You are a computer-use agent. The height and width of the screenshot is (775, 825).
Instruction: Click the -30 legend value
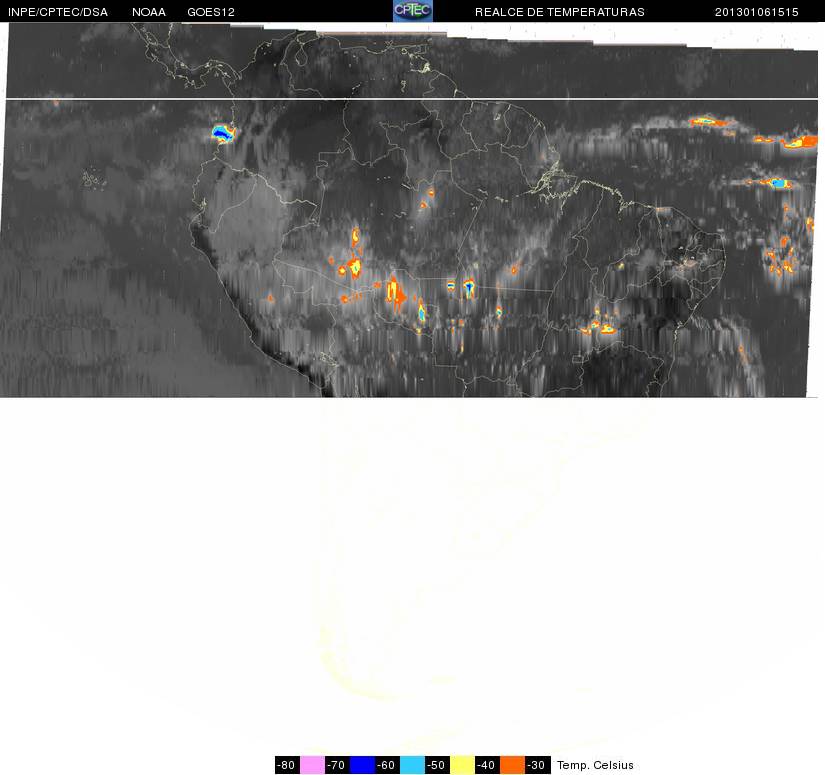tap(537, 765)
